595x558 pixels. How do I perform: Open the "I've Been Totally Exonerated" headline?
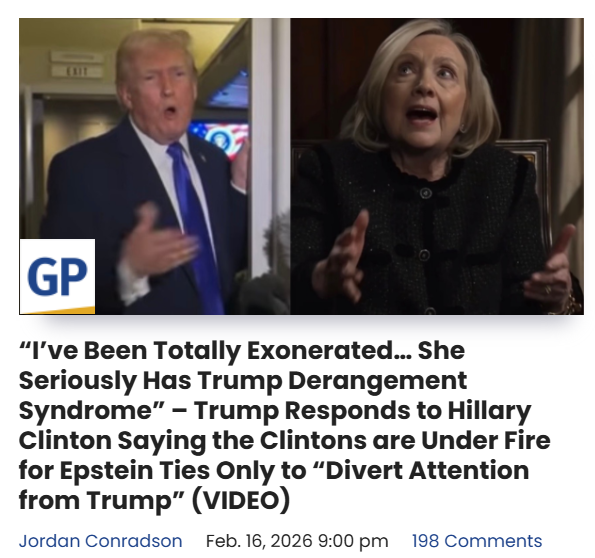(285, 425)
